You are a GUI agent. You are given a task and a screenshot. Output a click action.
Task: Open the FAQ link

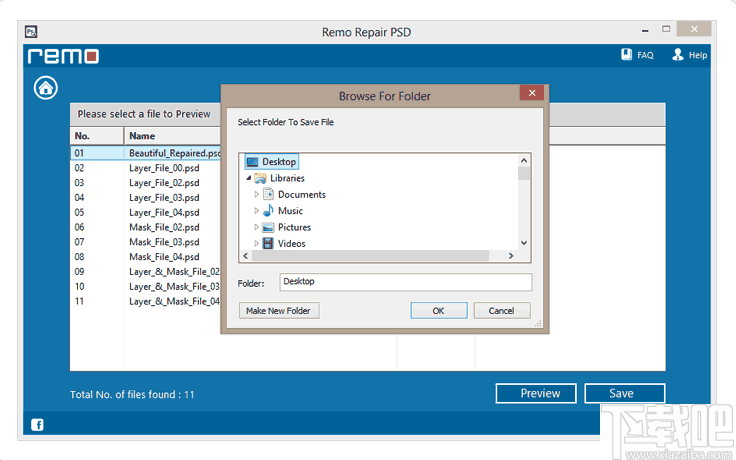click(x=645, y=55)
